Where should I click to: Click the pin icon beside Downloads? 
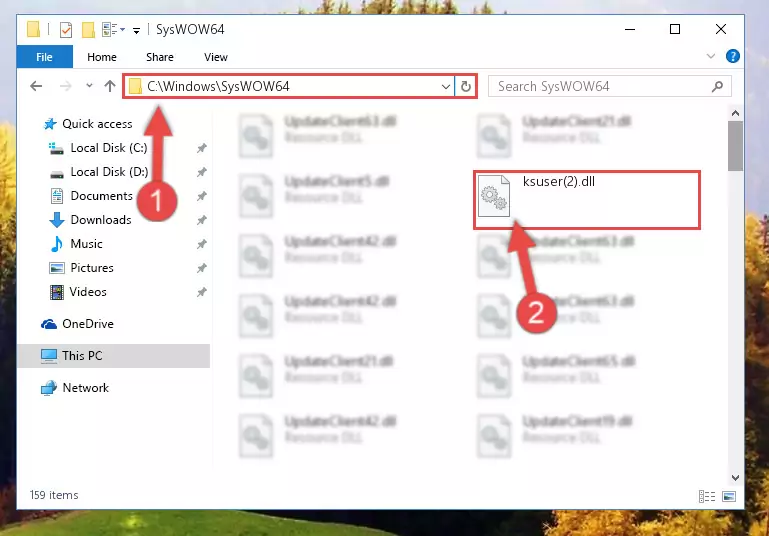point(202,220)
